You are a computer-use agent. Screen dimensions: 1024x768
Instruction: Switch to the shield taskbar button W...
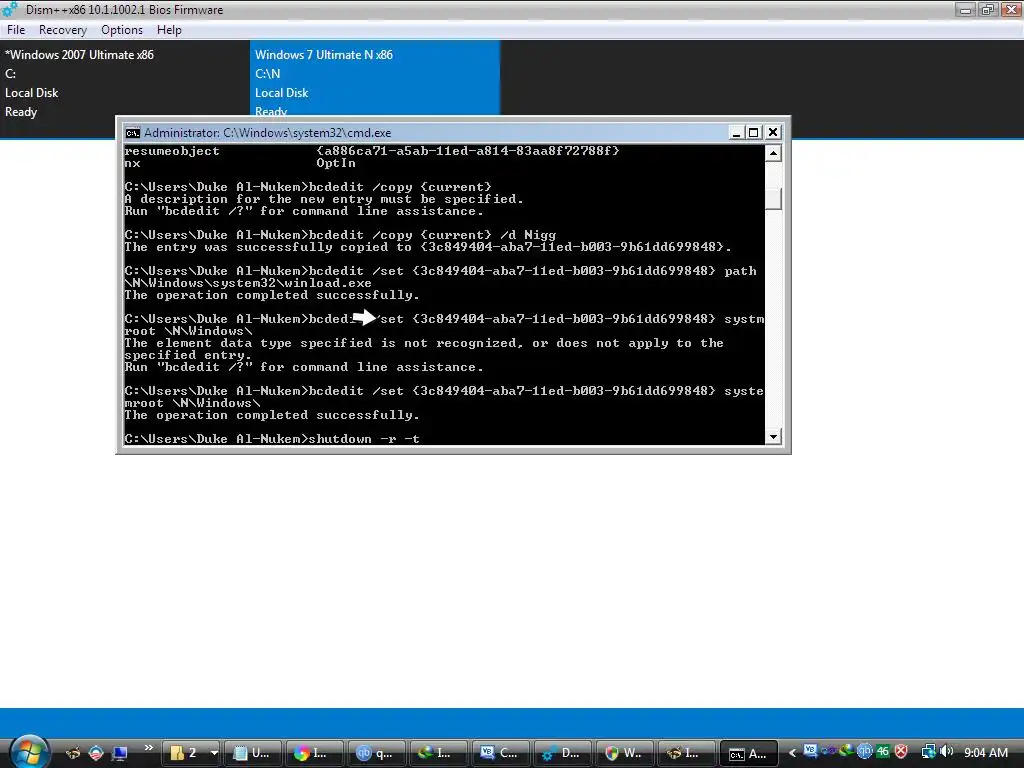(625, 753)
